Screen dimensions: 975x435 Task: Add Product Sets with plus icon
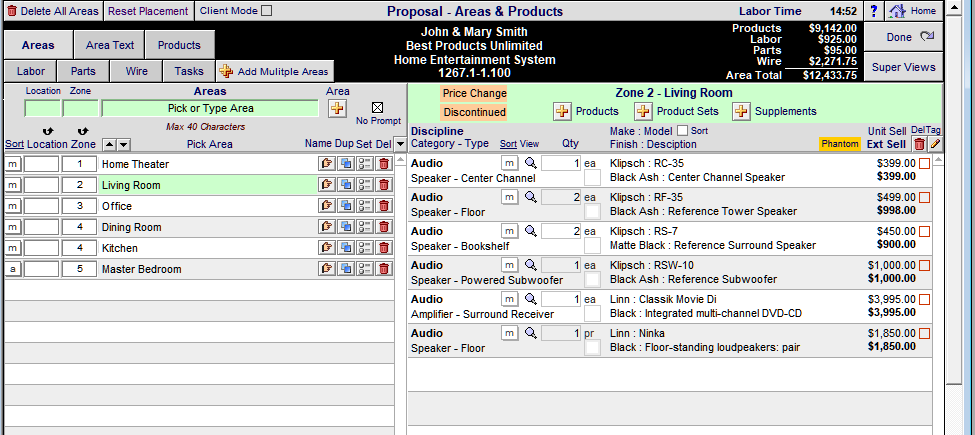coord(643,111)
